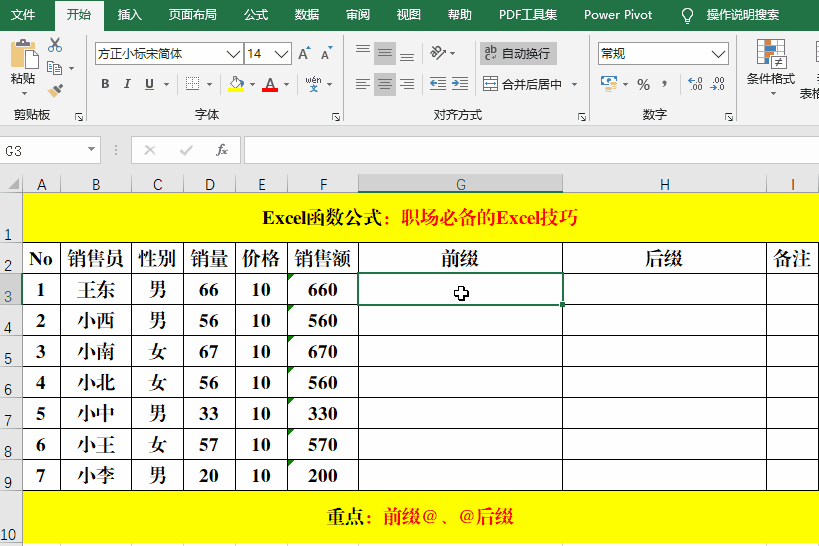Expand the 合并后居中 dropdown arrow
The image size is (819, 546).
[575, 84]
